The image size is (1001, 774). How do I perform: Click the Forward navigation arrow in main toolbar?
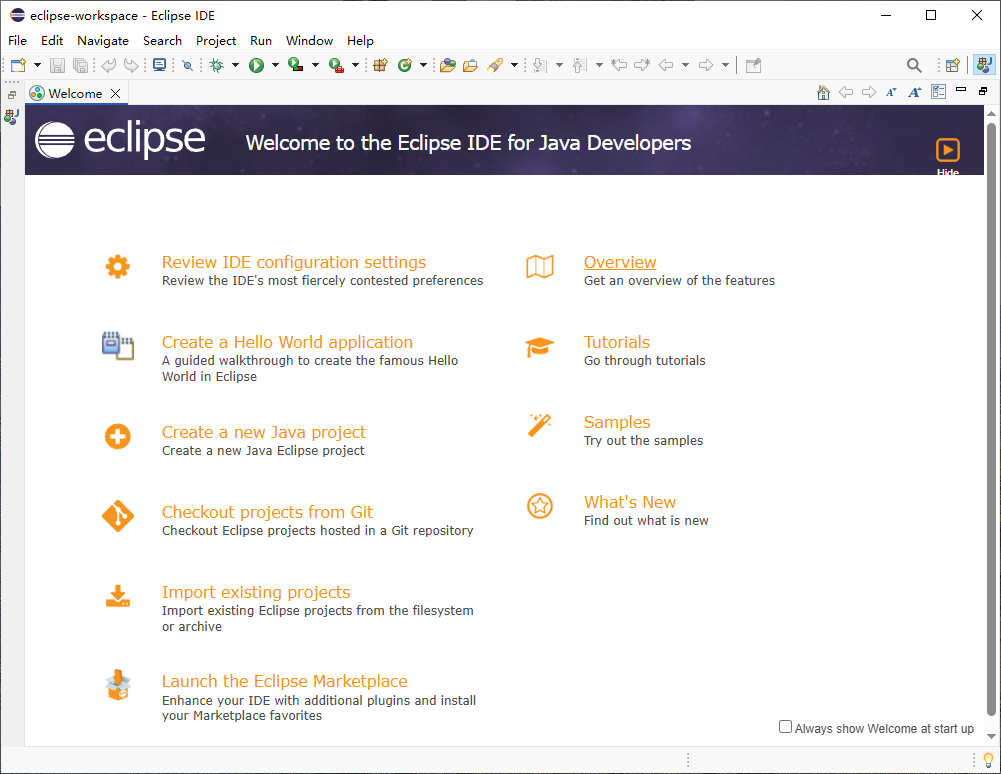click(705, 65)
